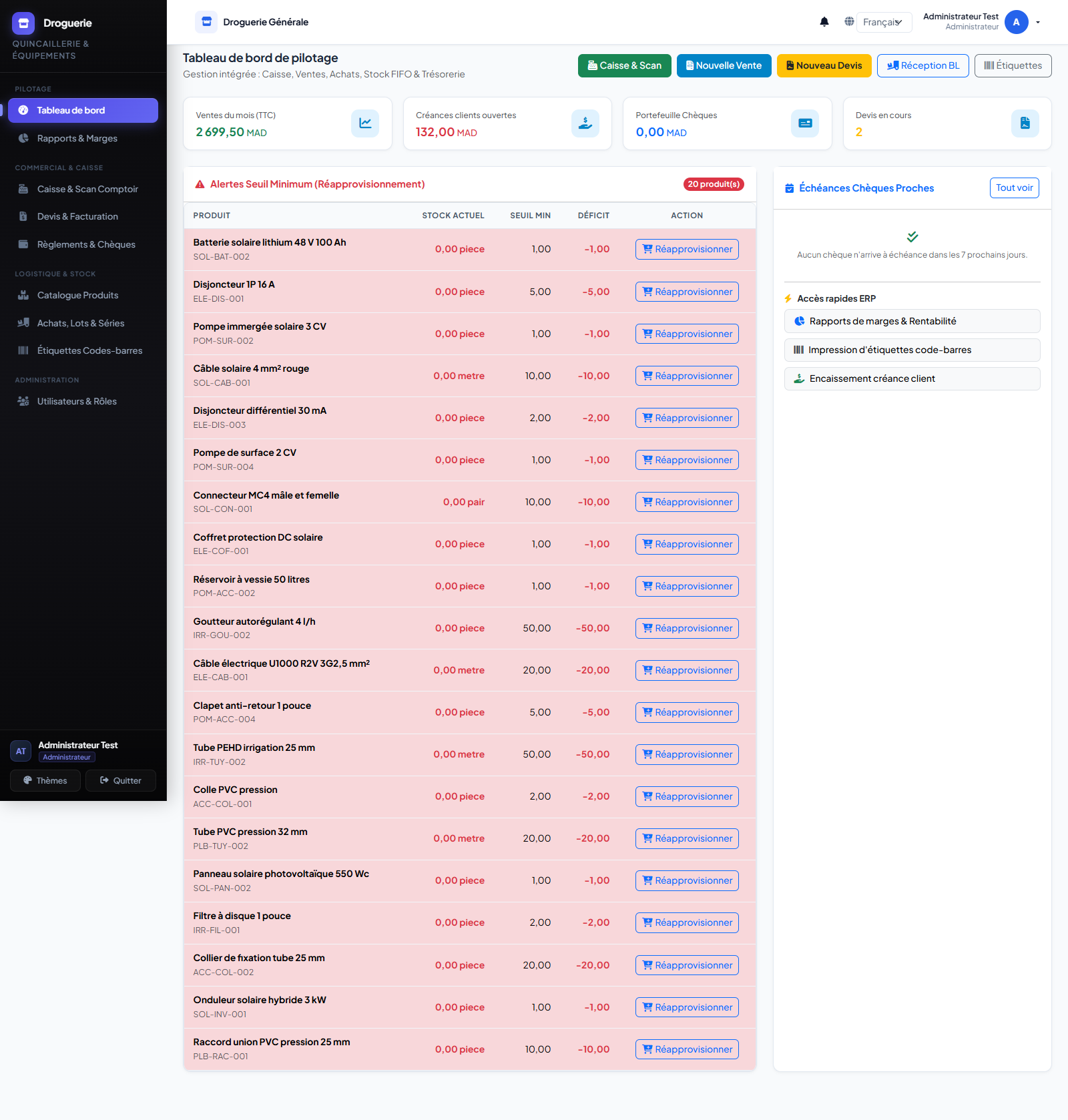Open Rapports de marges & Rentabilité shortcut
The height and width of the screenshot is (1120, 1068).
coord(912,321)
